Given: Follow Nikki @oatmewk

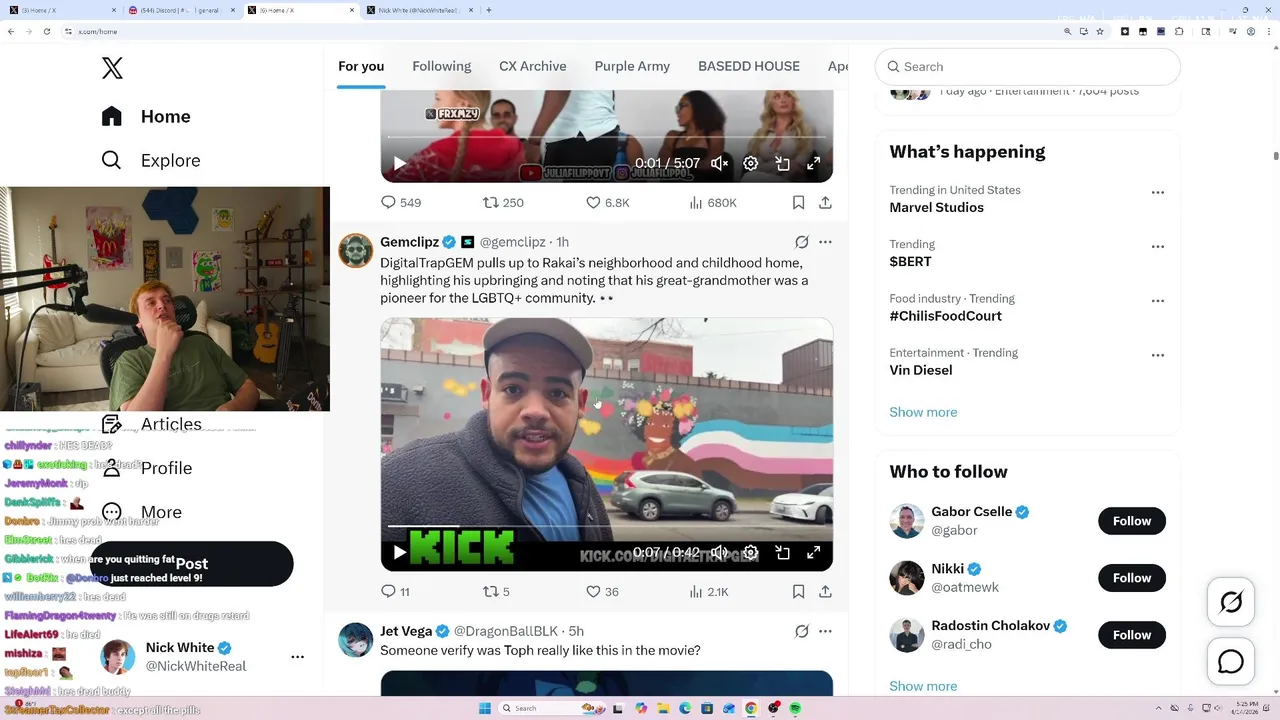Looking at the screenshot, I should [x=1132, y=578].
